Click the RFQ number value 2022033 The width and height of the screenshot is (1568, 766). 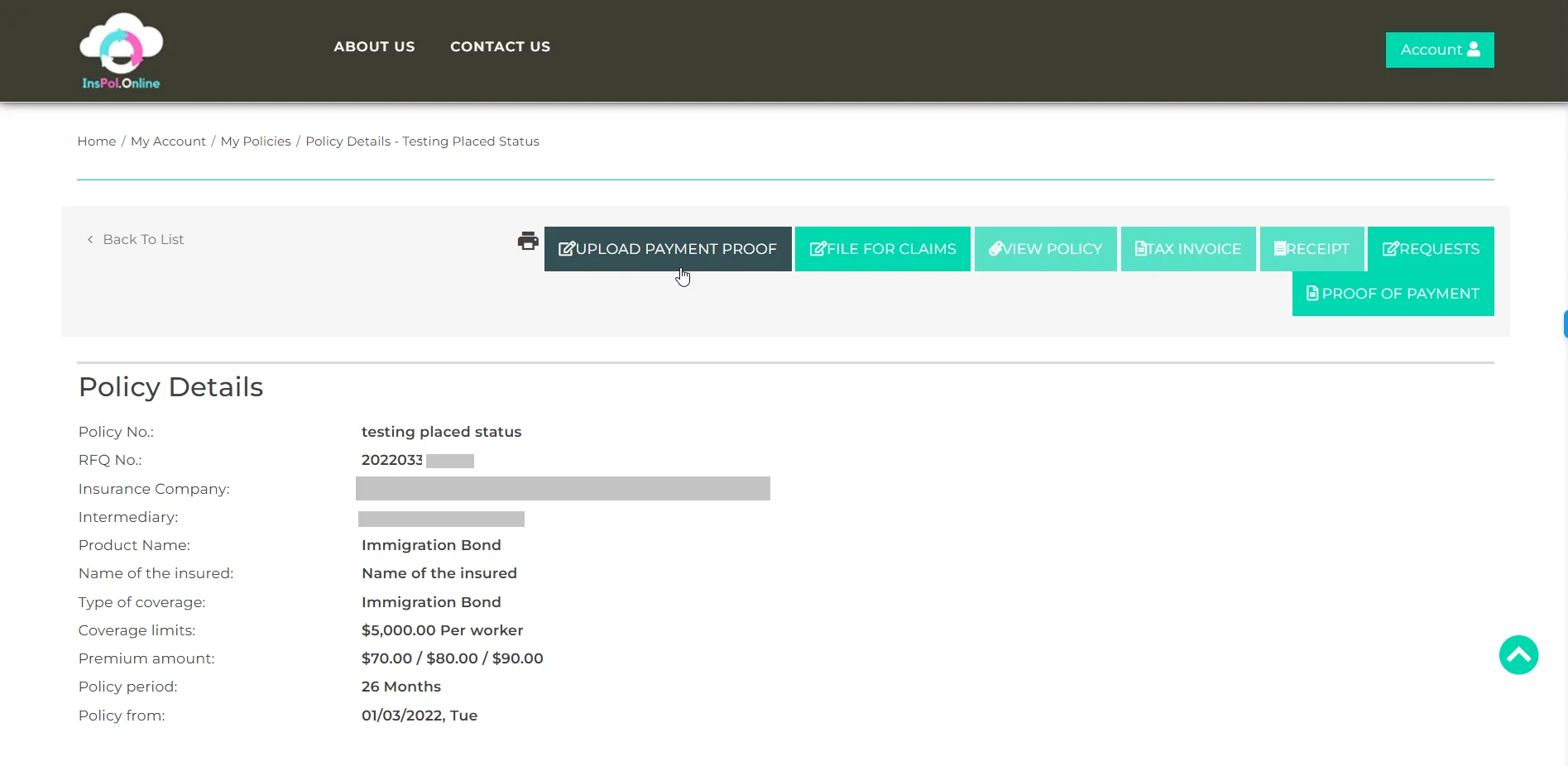(391, 460)
